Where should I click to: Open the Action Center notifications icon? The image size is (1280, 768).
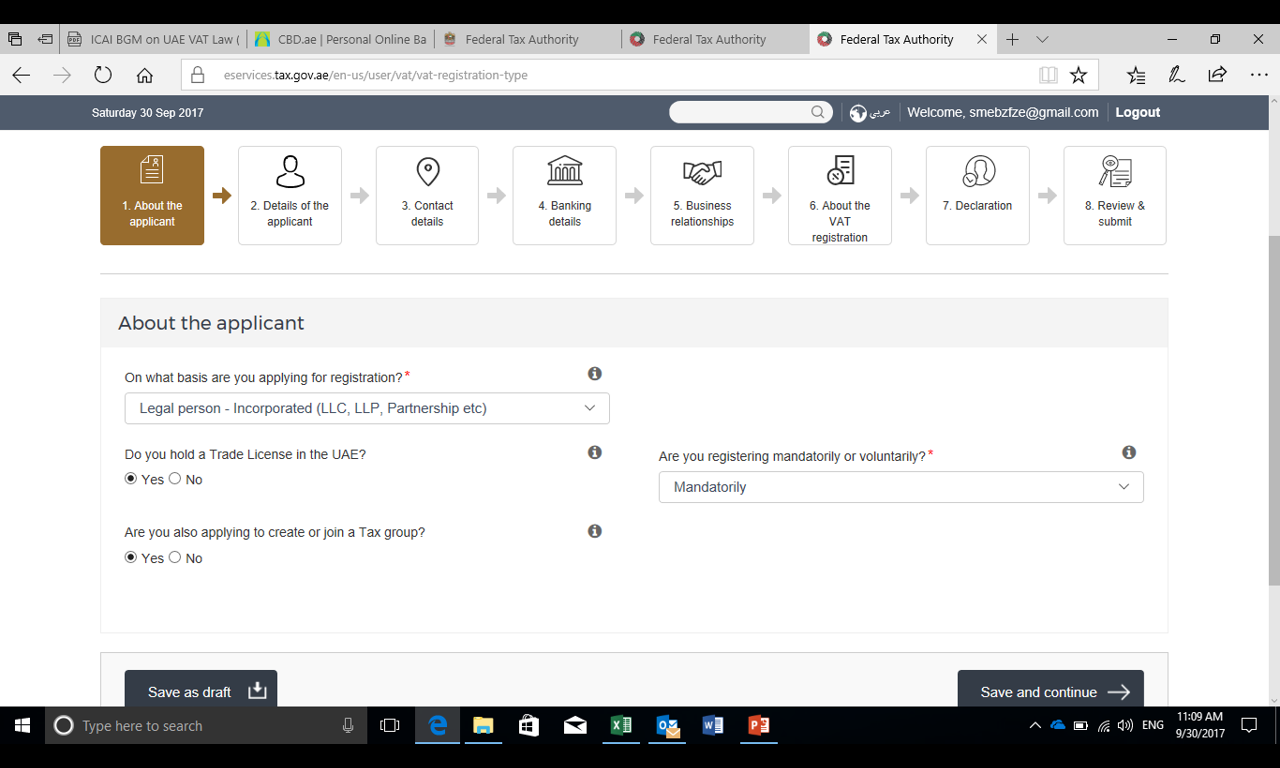click(1249, 726)
